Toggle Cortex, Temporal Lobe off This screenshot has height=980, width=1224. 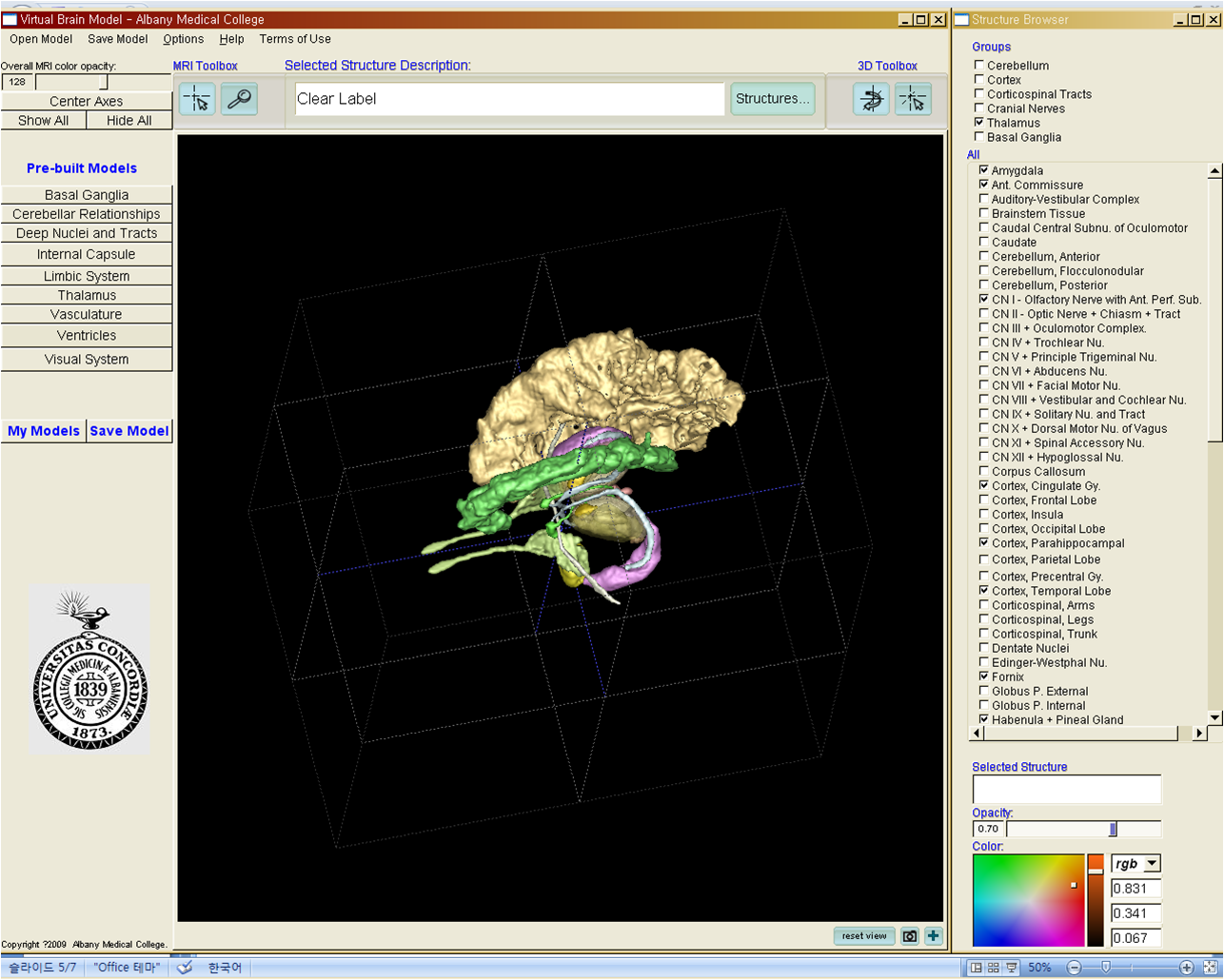coord(984,591)
